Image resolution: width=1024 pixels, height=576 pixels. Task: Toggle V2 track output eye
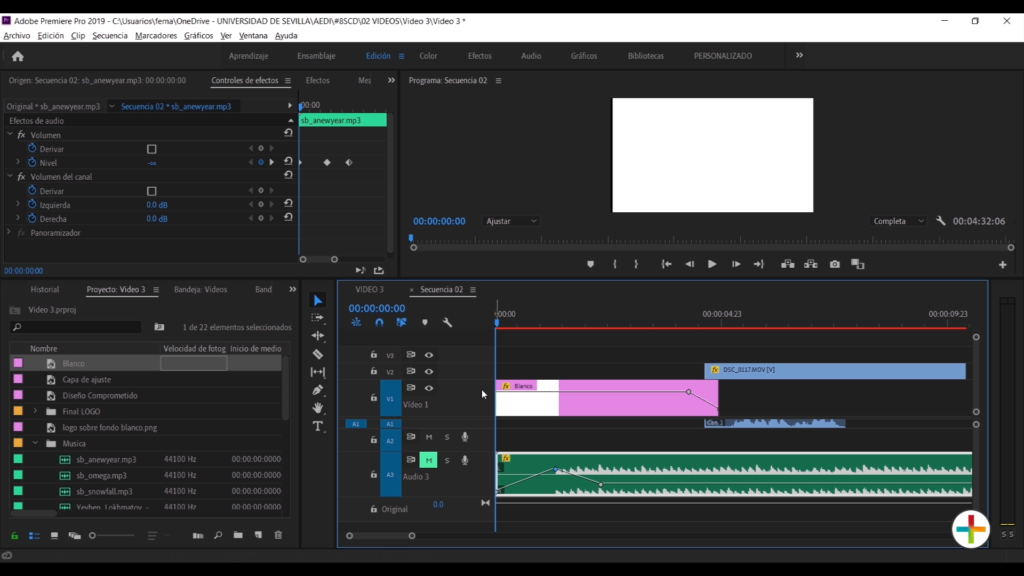click(x=429, y=372)
